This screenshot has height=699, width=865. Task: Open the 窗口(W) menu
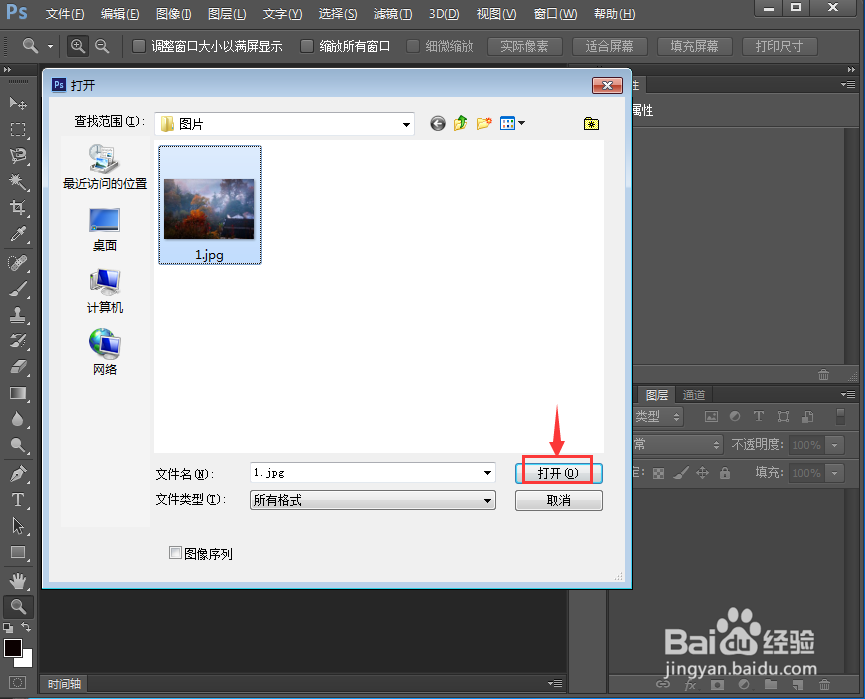[x=555, y=14]
